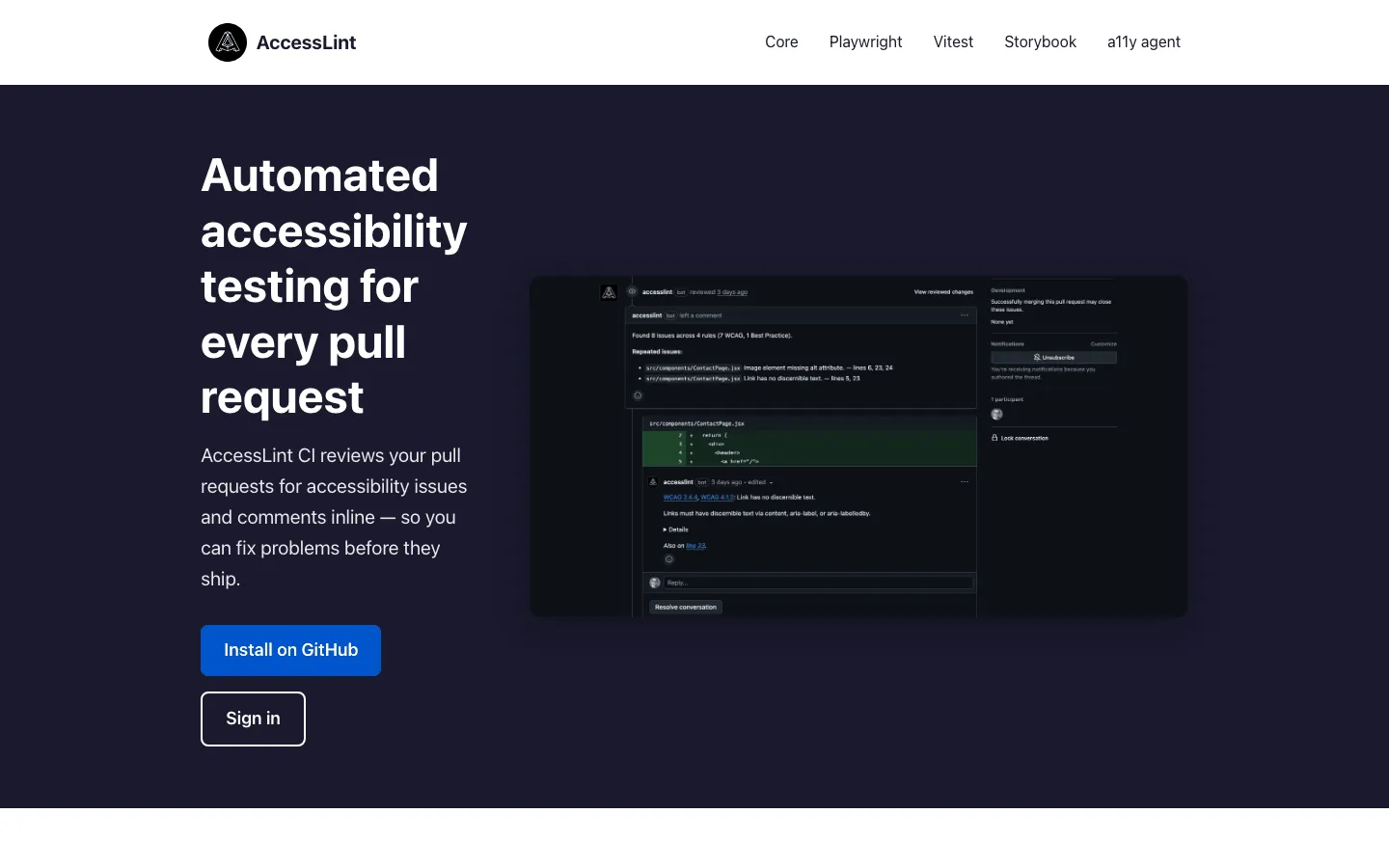Screen dimensions: 1389x868
Task: Select the Vitest nav link
Action: click(953, 42)
